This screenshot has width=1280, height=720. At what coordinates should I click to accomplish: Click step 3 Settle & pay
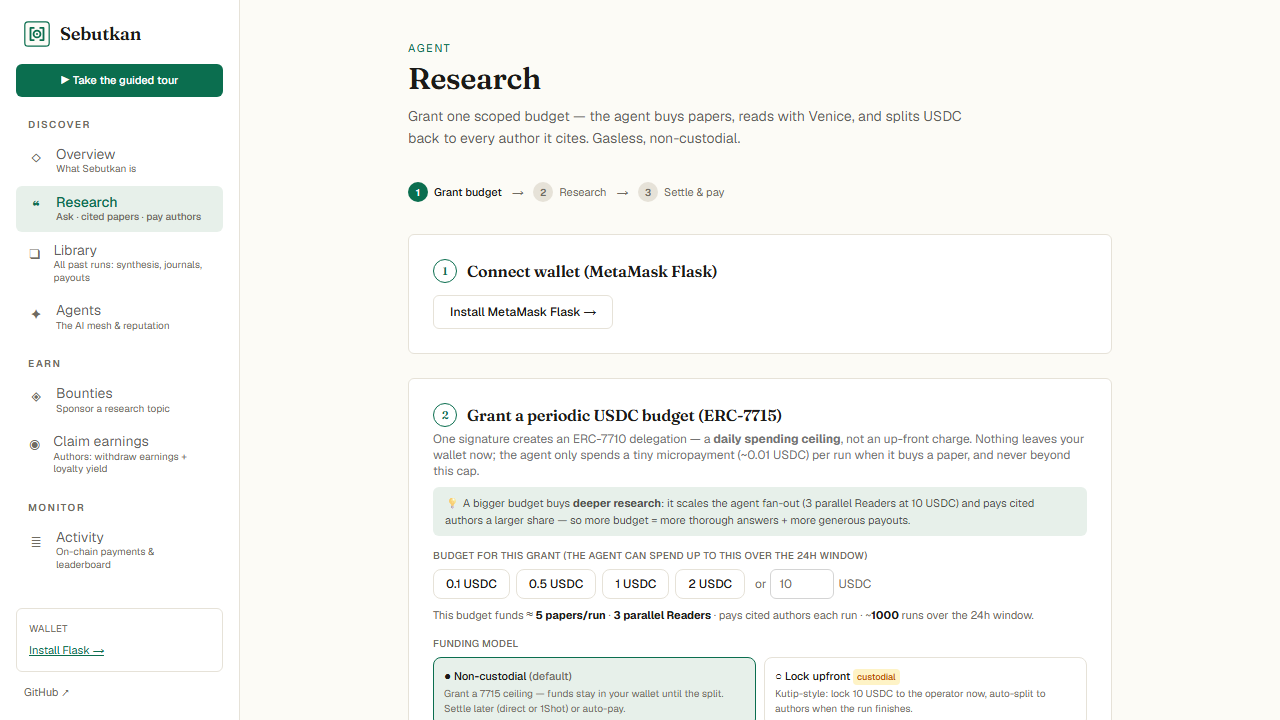[x=681, y=192]
